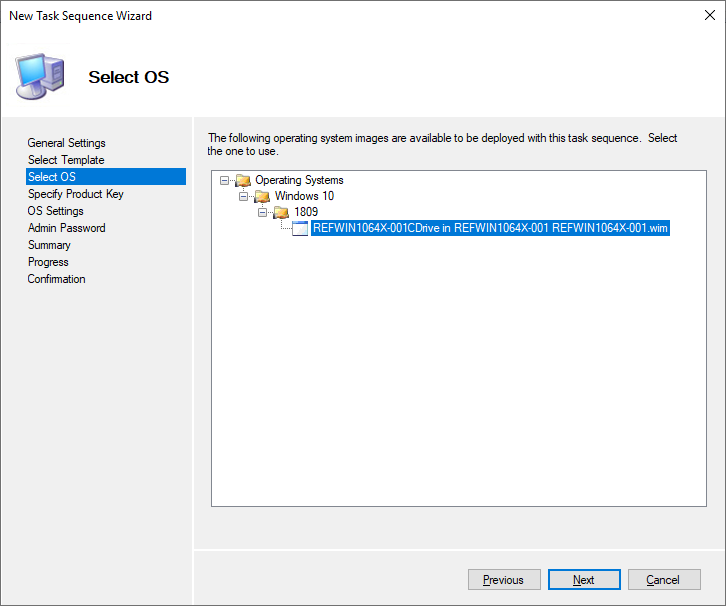Viewport: 726px width, 606px height.
Task: Collapse the Windows 10 tree node
Action: click(x=244, y=196)
